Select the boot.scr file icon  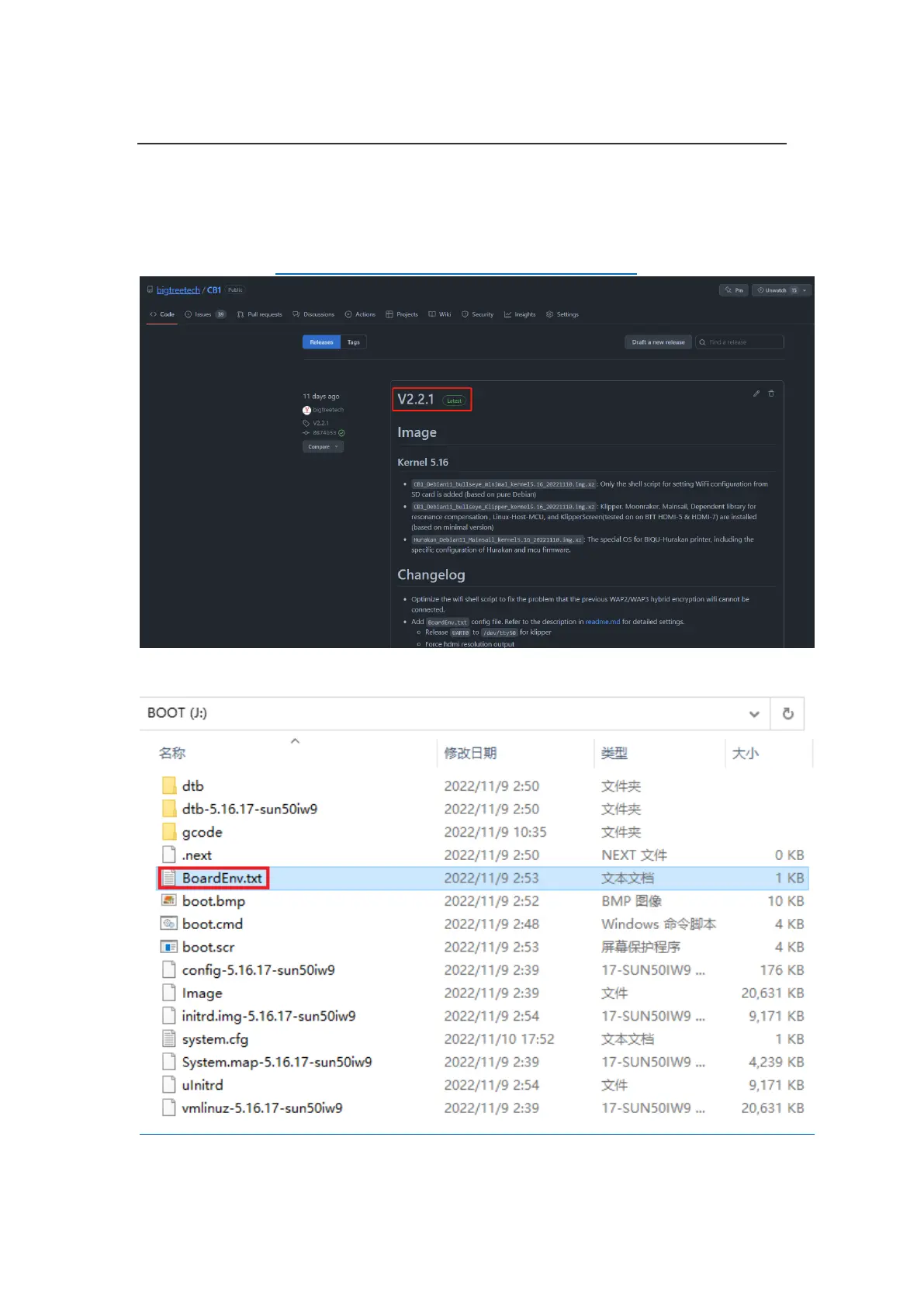point(169,947)
